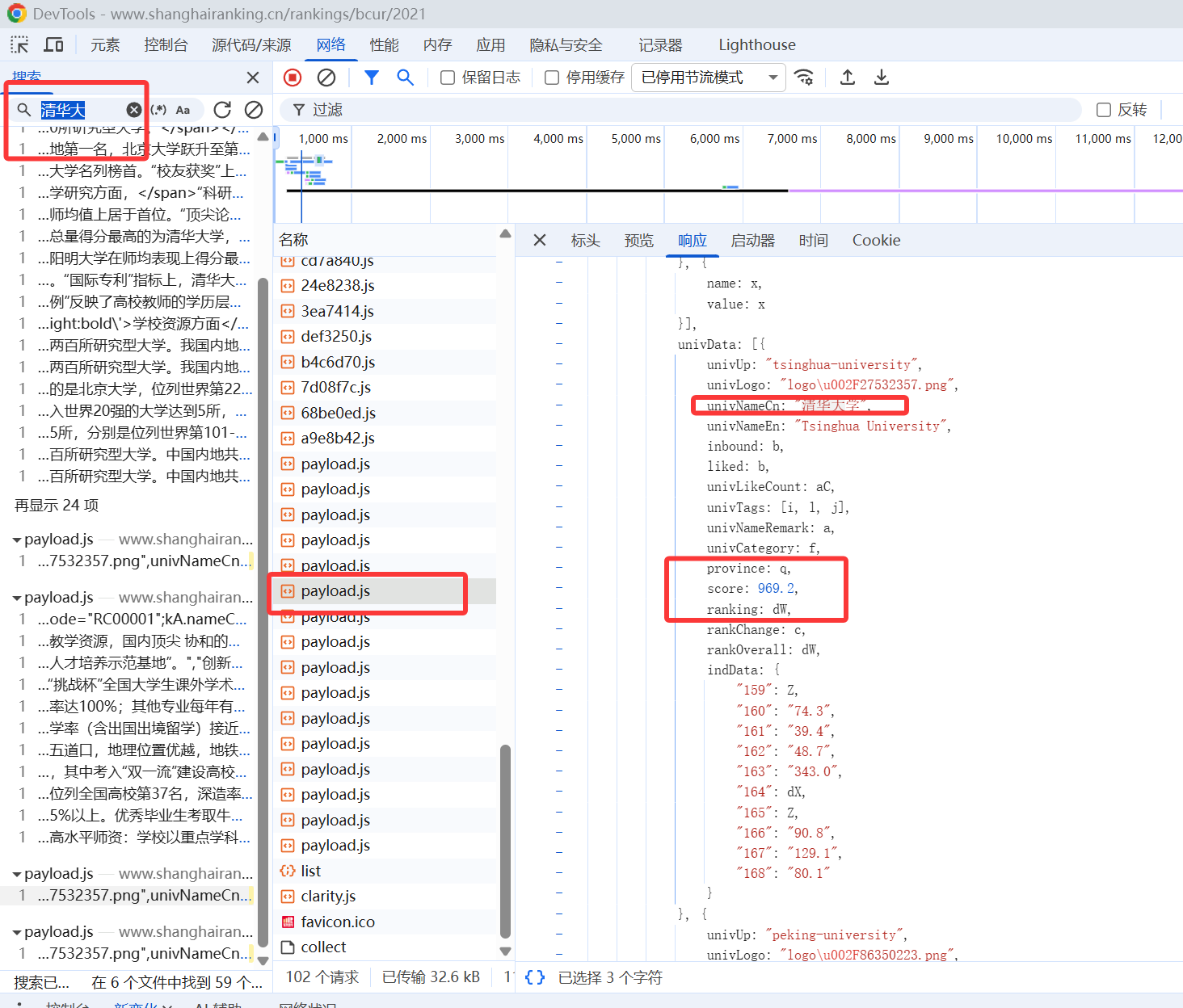This screenshot has height=1008, width=1183.
Task: Collapse the indData fold marker
Action: pos(559,670)
